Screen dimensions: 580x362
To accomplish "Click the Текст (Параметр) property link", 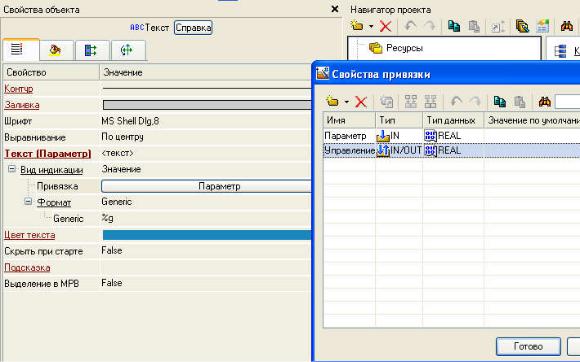I will [48, 153].
